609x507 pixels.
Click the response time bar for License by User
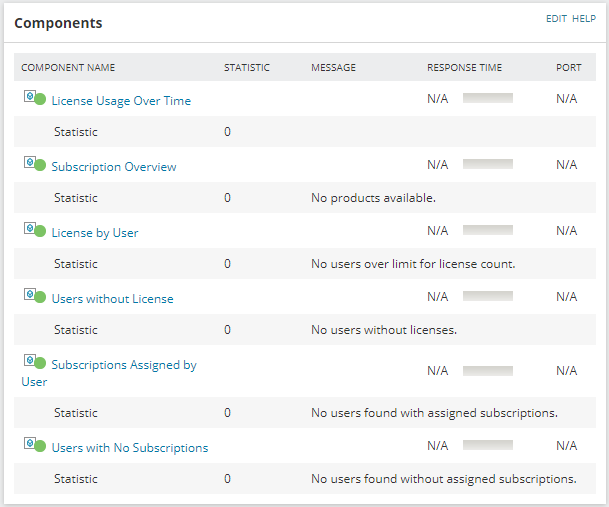click(x=488, y=230)
